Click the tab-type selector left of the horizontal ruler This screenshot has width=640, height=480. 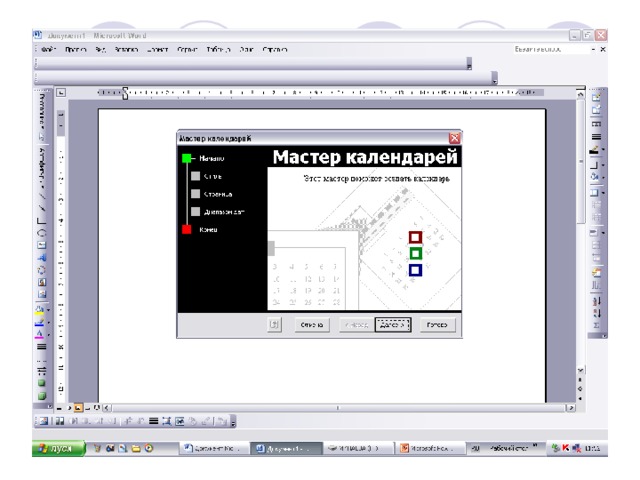tap(59, 92)
